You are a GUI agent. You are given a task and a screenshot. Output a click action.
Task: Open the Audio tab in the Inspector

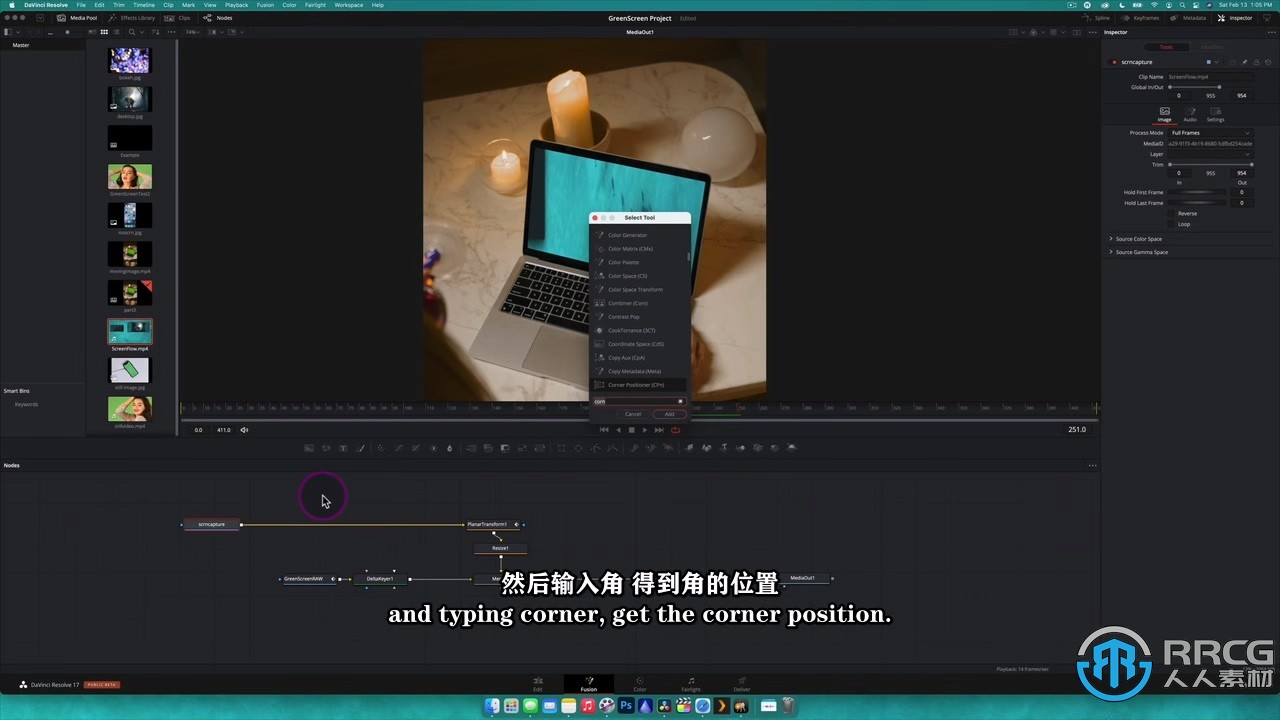(1190, 114)
